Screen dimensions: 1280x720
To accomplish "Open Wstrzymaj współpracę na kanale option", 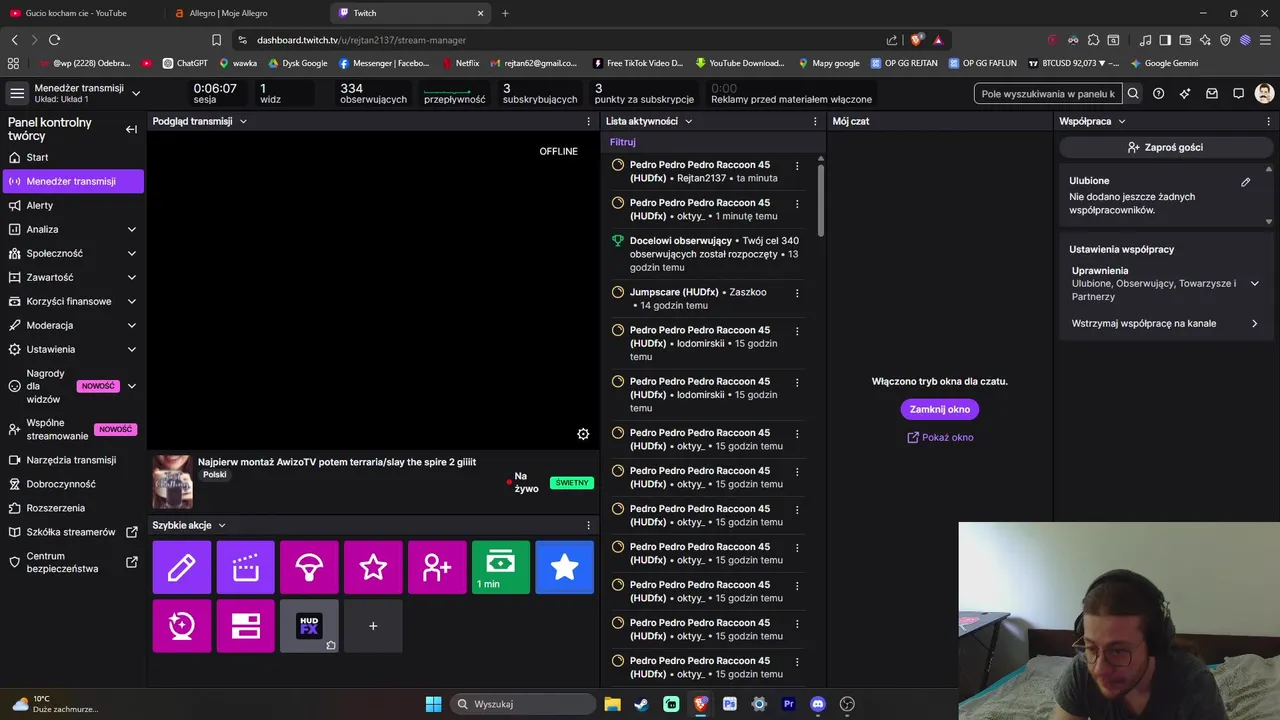I will click(x=1165, y=323).
